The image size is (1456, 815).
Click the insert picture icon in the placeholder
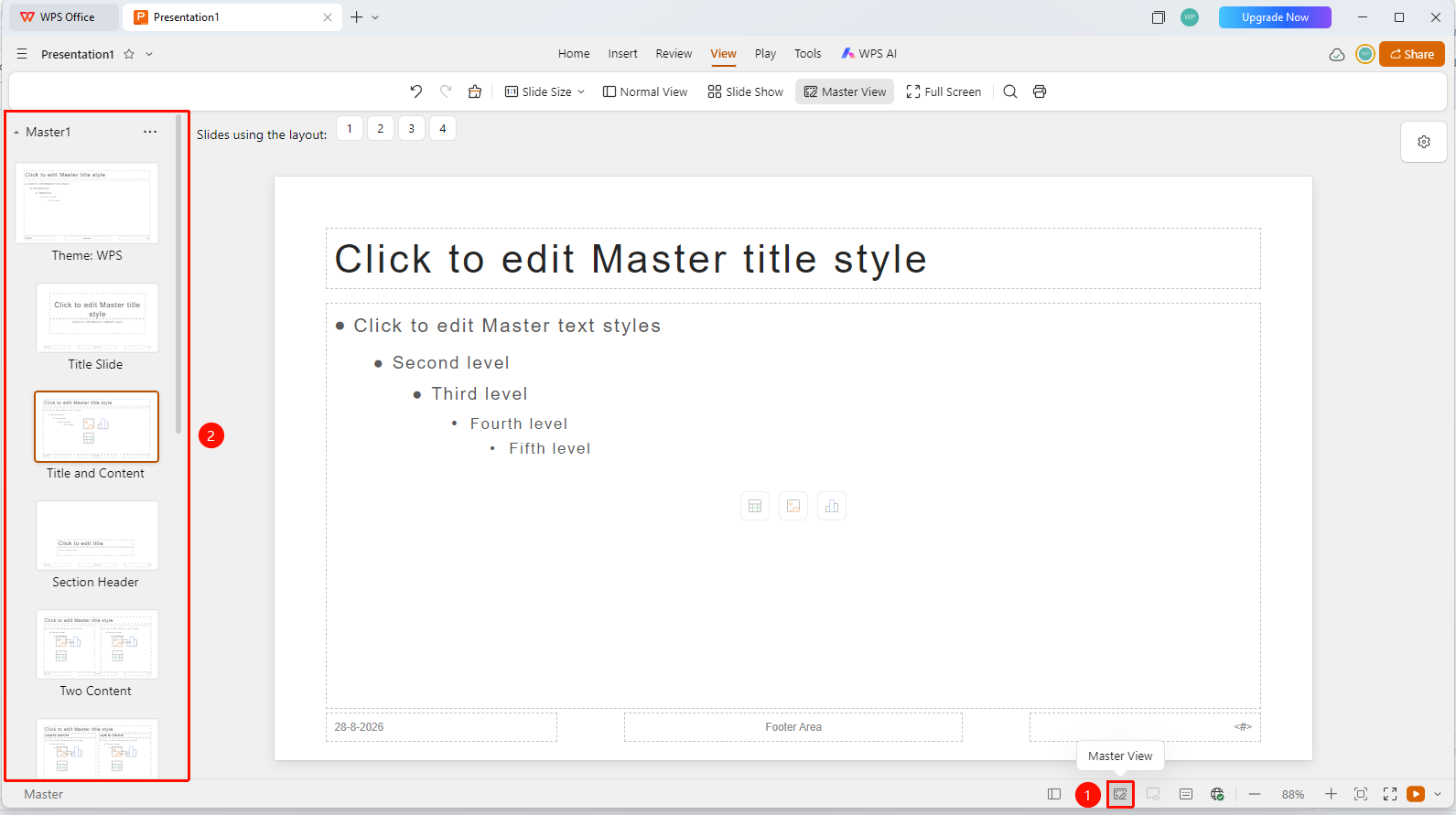(793, 506)
